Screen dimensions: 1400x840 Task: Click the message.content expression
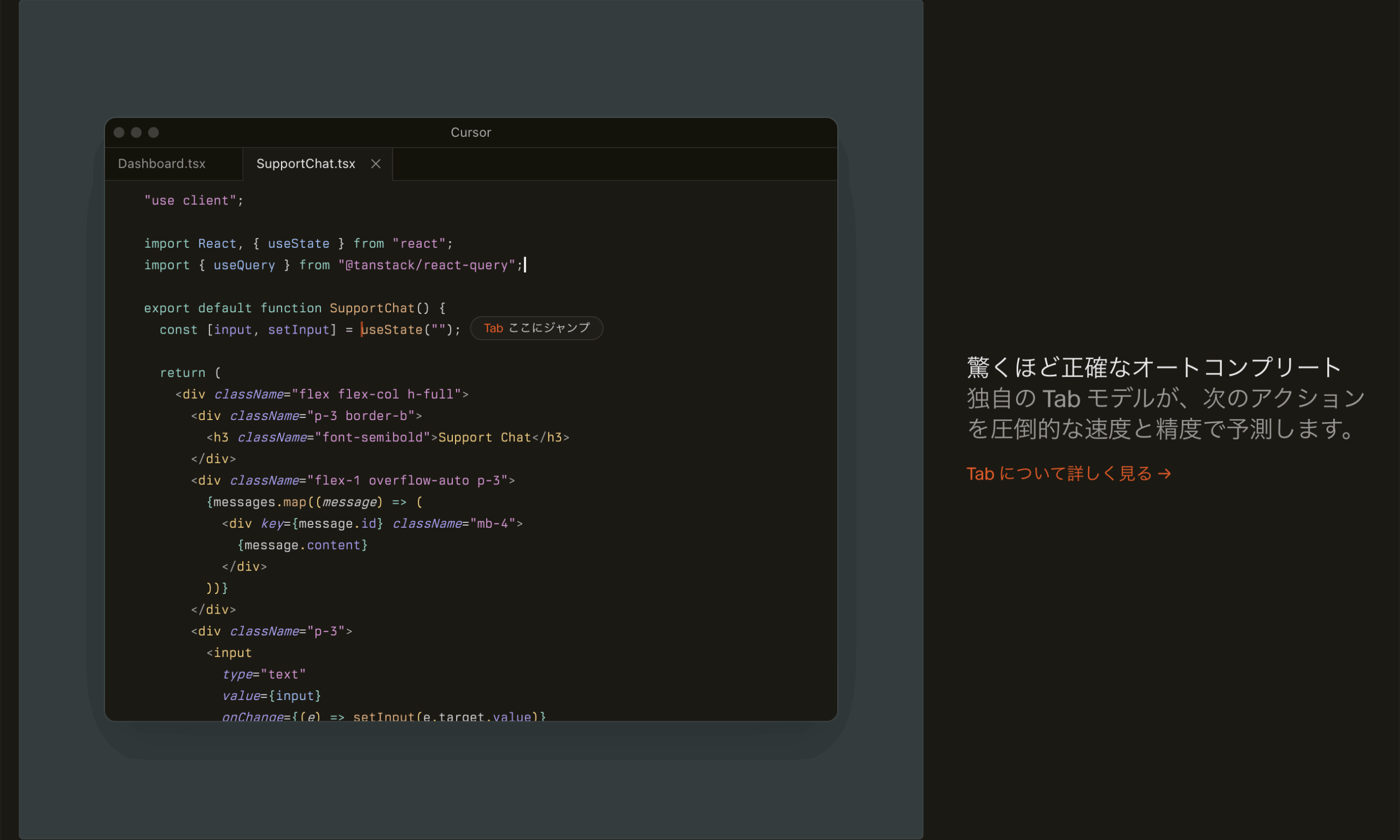coord(303,545)
